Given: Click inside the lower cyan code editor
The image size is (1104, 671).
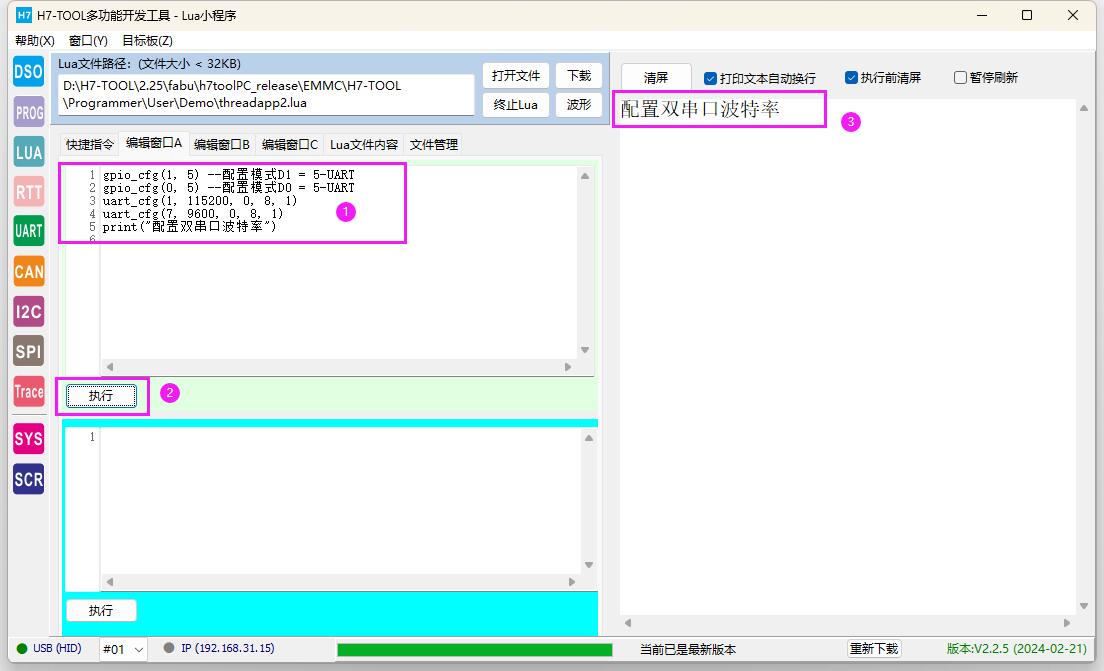Looking at the screenshot, I should click(339, 500).
